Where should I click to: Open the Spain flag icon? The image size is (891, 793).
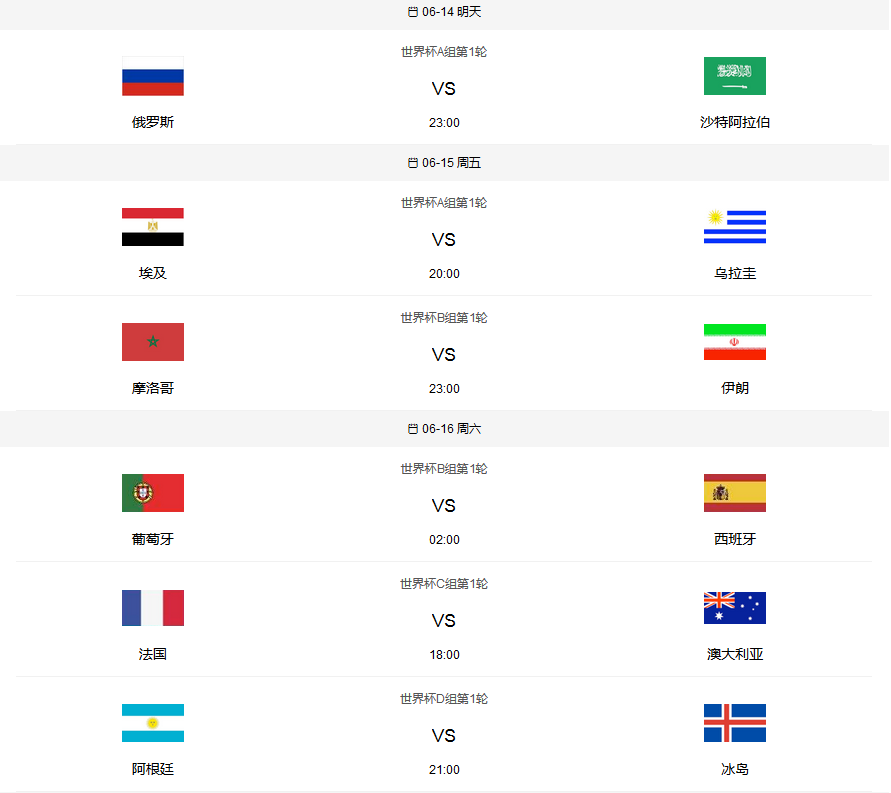click(734, 493)
